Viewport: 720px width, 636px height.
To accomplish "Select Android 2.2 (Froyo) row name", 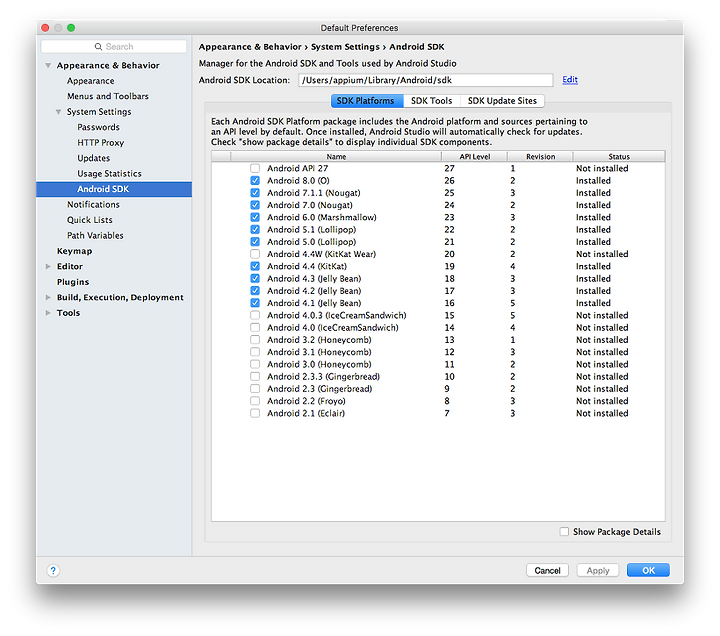I will click(306, 401).
